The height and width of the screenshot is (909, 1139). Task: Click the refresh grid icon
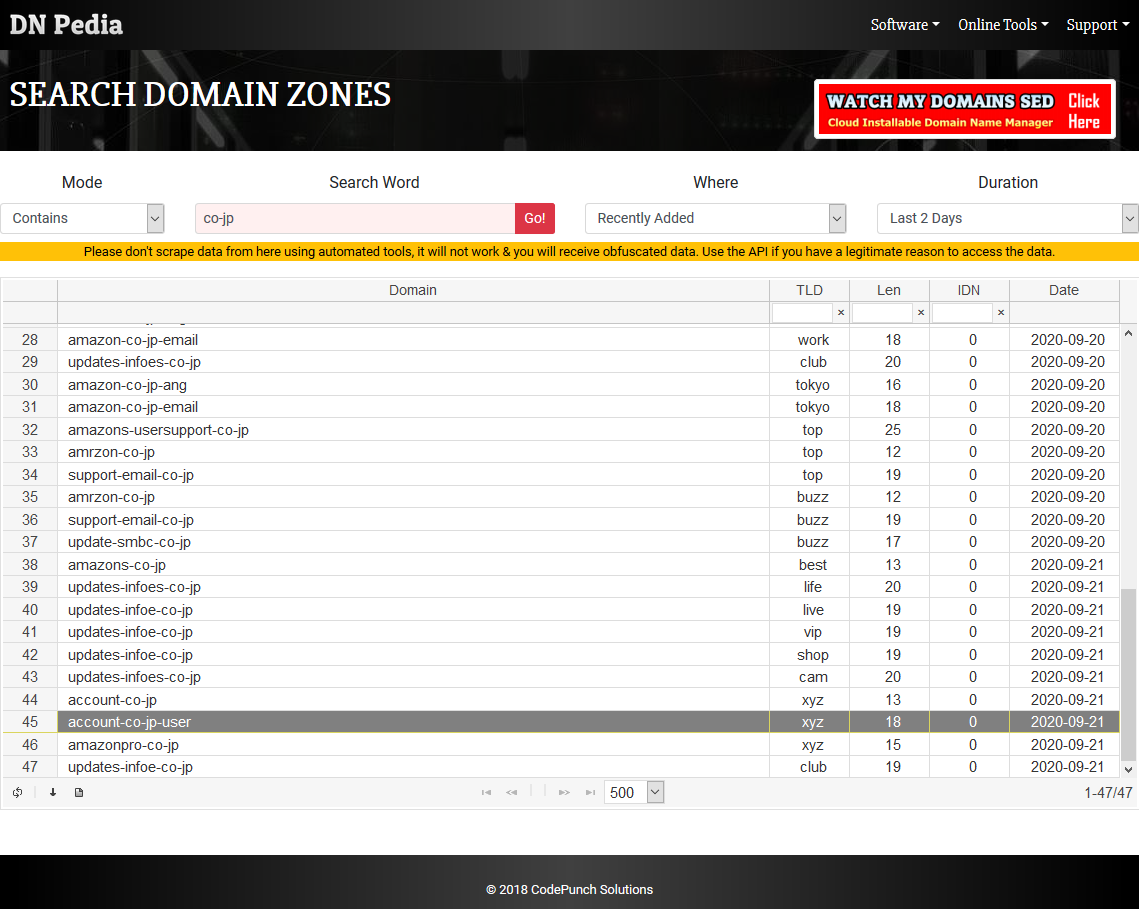pyautogui.click(x=18, y=793)
